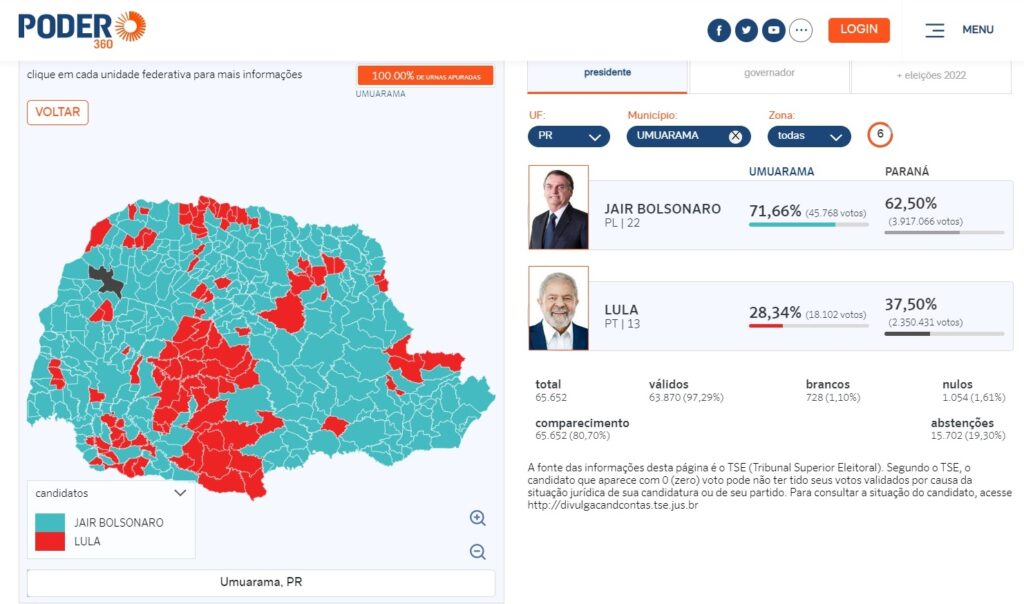Open the + eleições 2022 tab
This screenshot has height=604, width=1024.
pyautogui.click(x=931, y=75)
